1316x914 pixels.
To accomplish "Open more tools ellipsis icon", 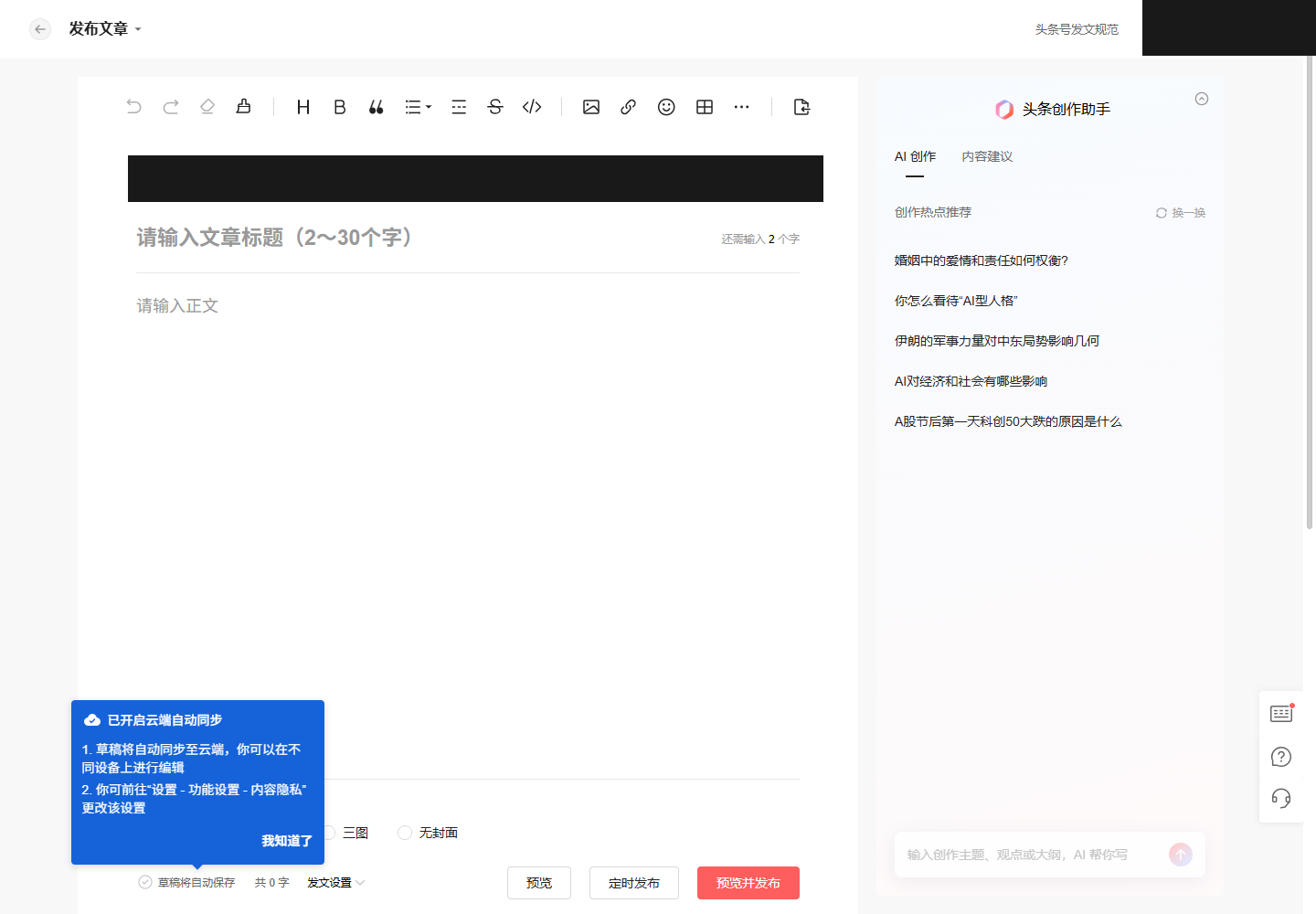I will pos(742,107).
